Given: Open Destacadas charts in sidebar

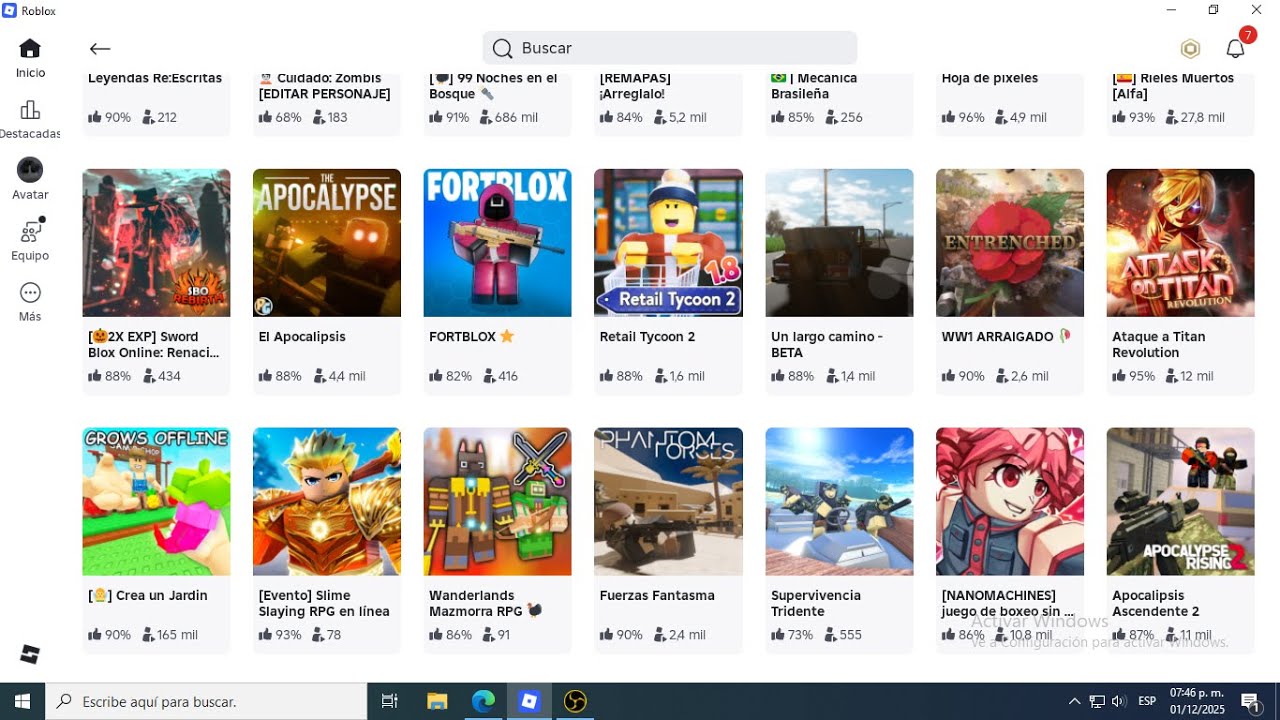Looking at the screenshot, I should pos(30,119).
